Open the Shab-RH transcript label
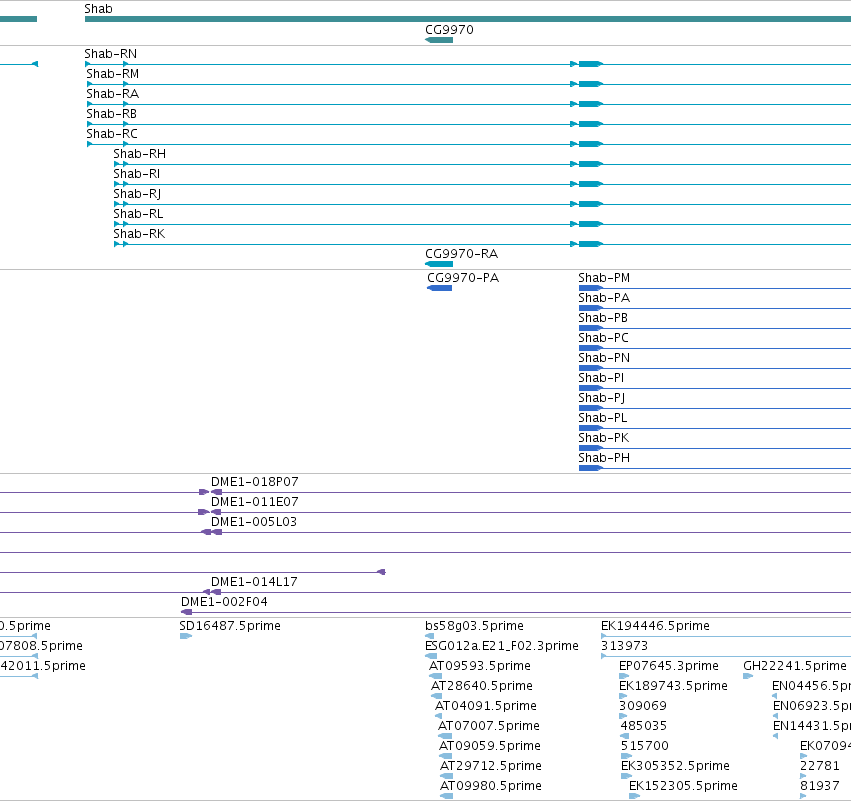The image size is (851, 801). pos(139,154)
